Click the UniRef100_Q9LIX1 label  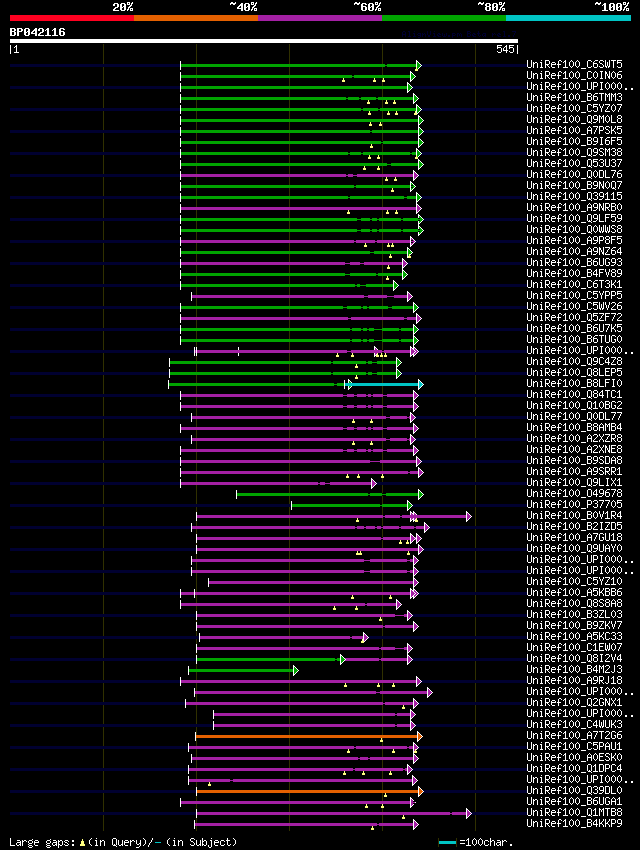pyautogui.click(x=574, y=482)
